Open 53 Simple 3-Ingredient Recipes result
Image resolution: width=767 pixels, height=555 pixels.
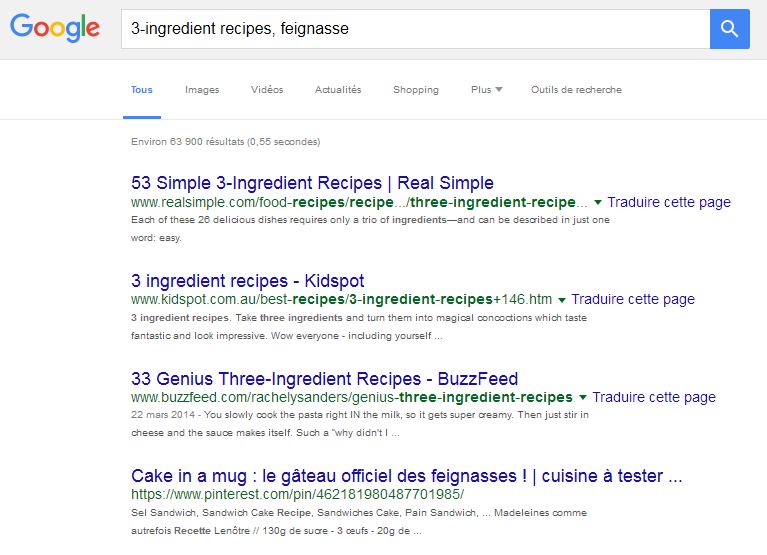tap(312, 183)
